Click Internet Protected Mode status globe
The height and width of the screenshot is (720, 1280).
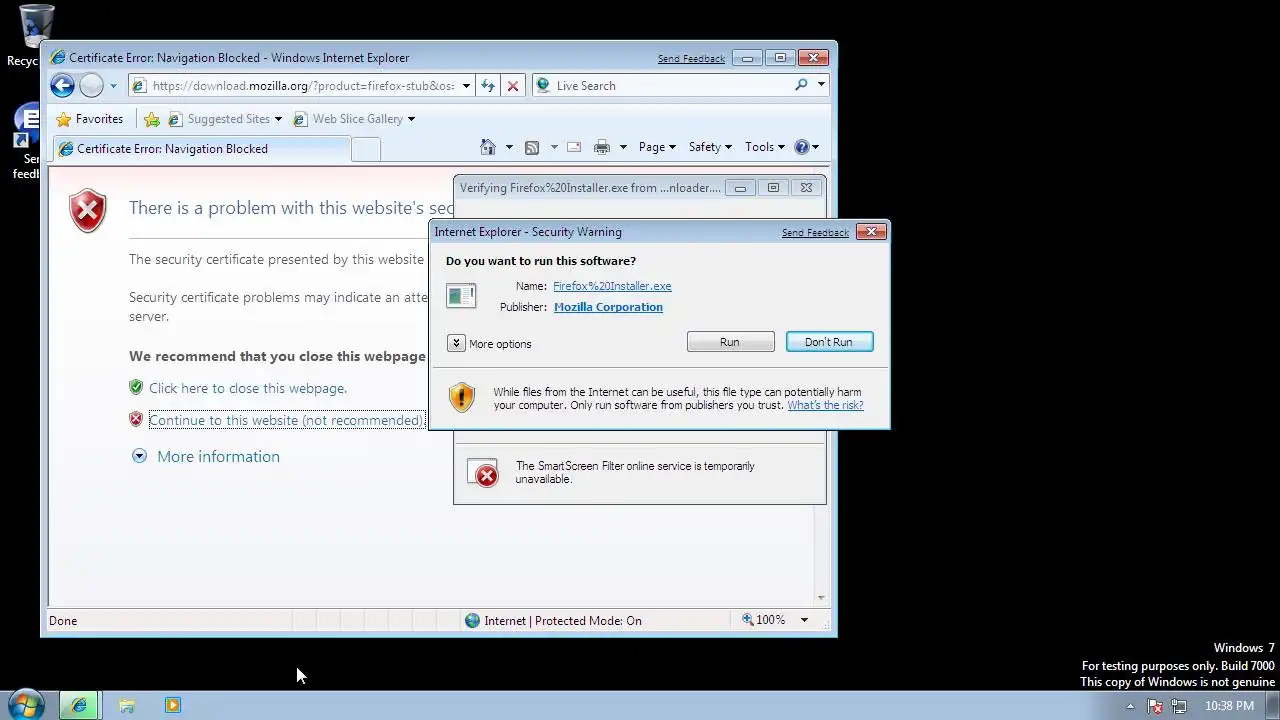point(473,620)
